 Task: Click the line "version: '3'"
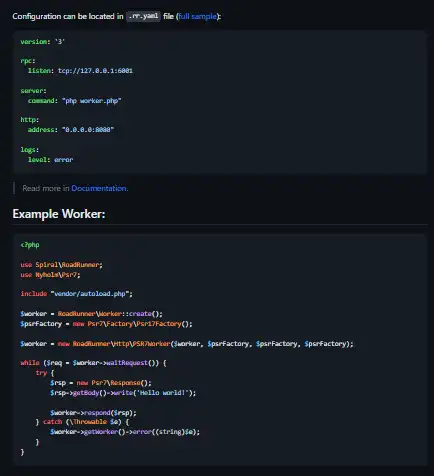(42, 42)
